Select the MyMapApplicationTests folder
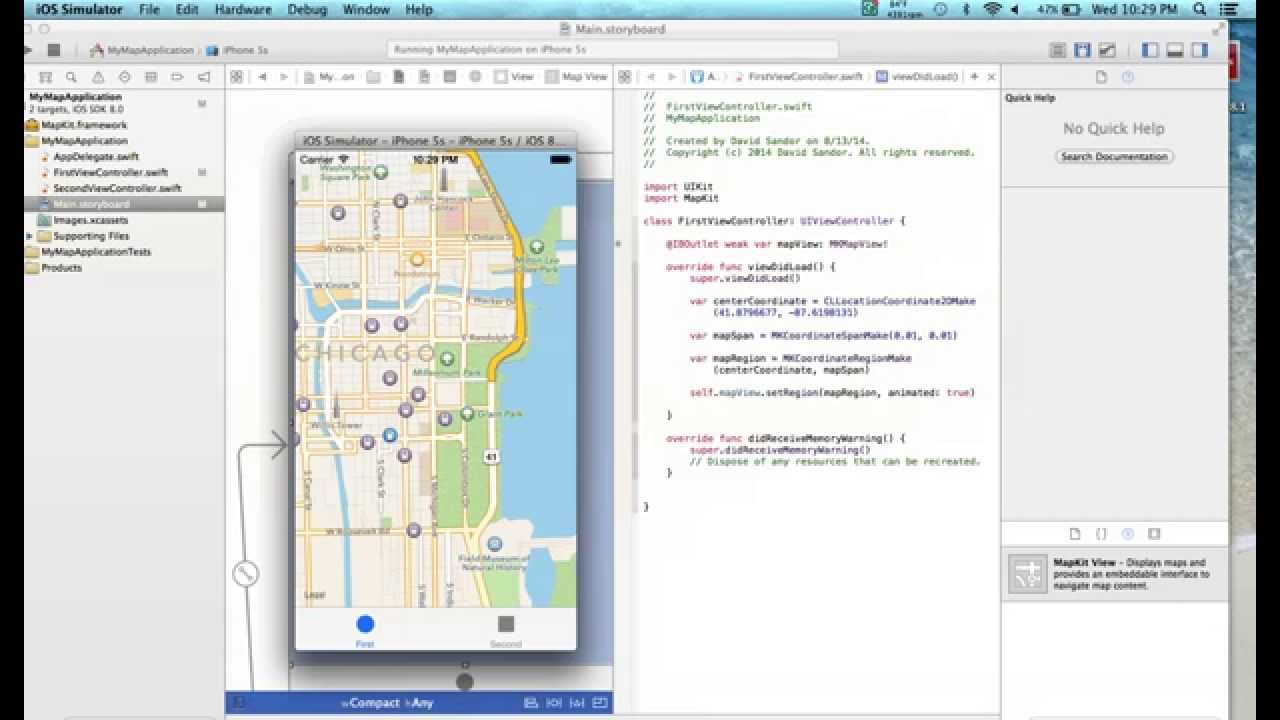The height and width of the screenshot is (720, 1280). pos(95,252)
